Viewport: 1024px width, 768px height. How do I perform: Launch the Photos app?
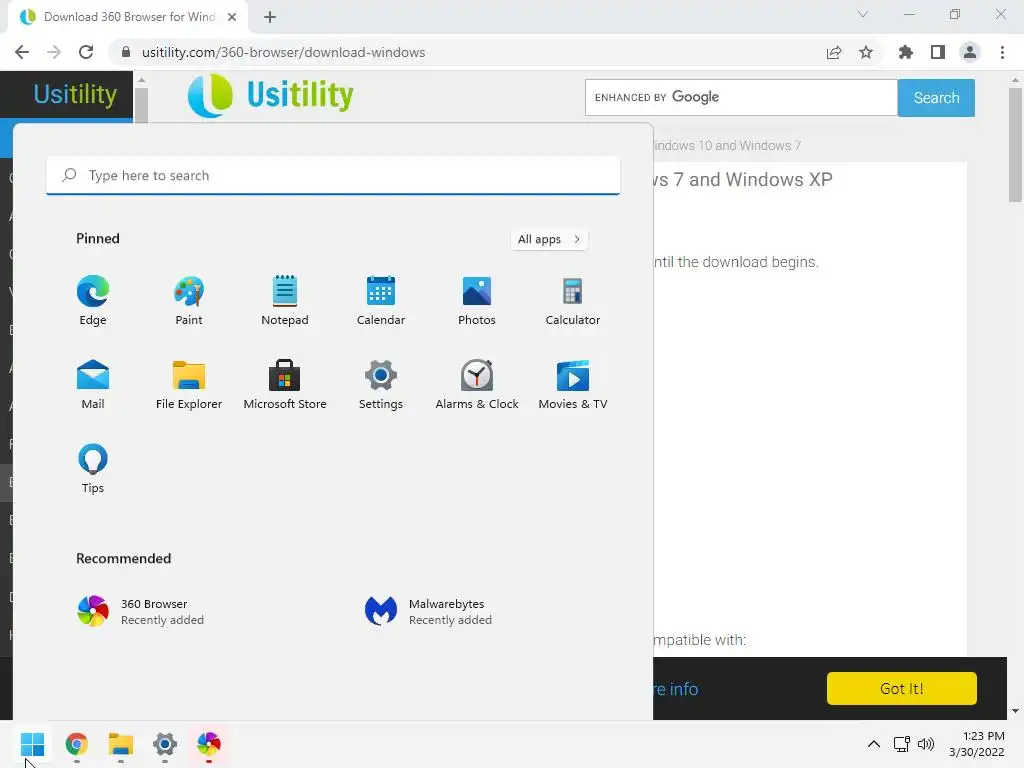click(x=477, y=300)
